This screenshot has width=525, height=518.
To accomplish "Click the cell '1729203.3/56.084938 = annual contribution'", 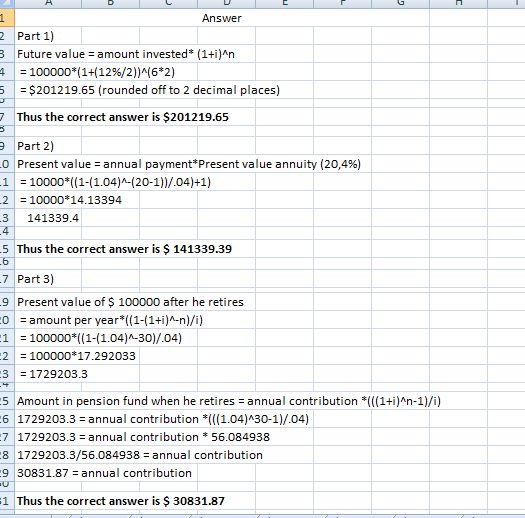I will 140,455.
